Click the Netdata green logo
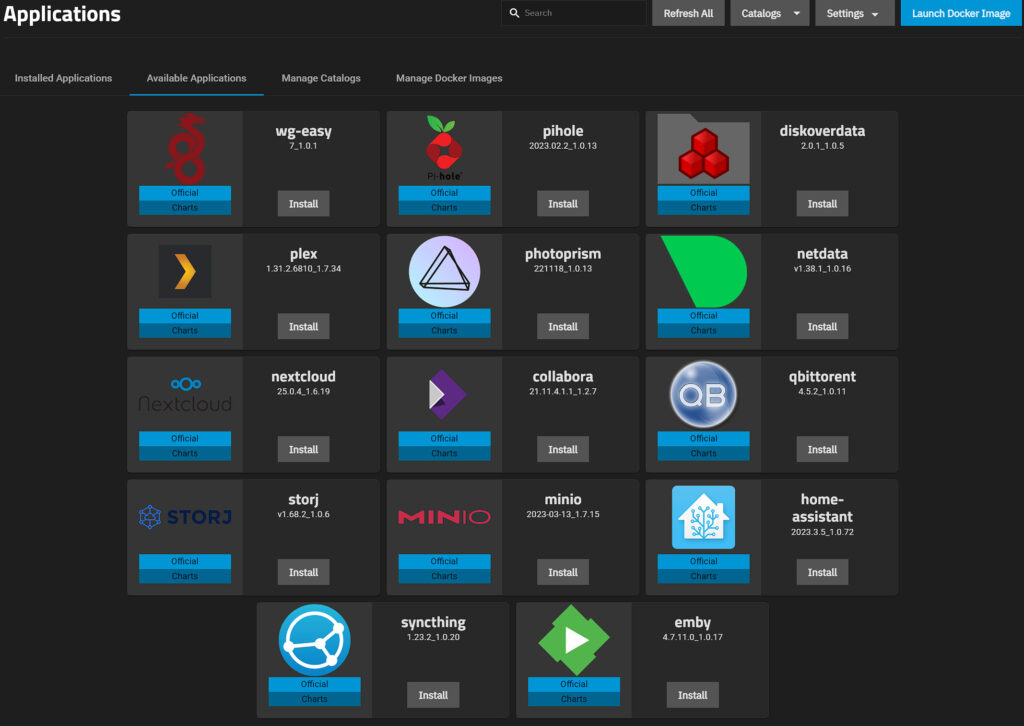The width and height of the screenshot is (1024, 726). tap(703, 272)
